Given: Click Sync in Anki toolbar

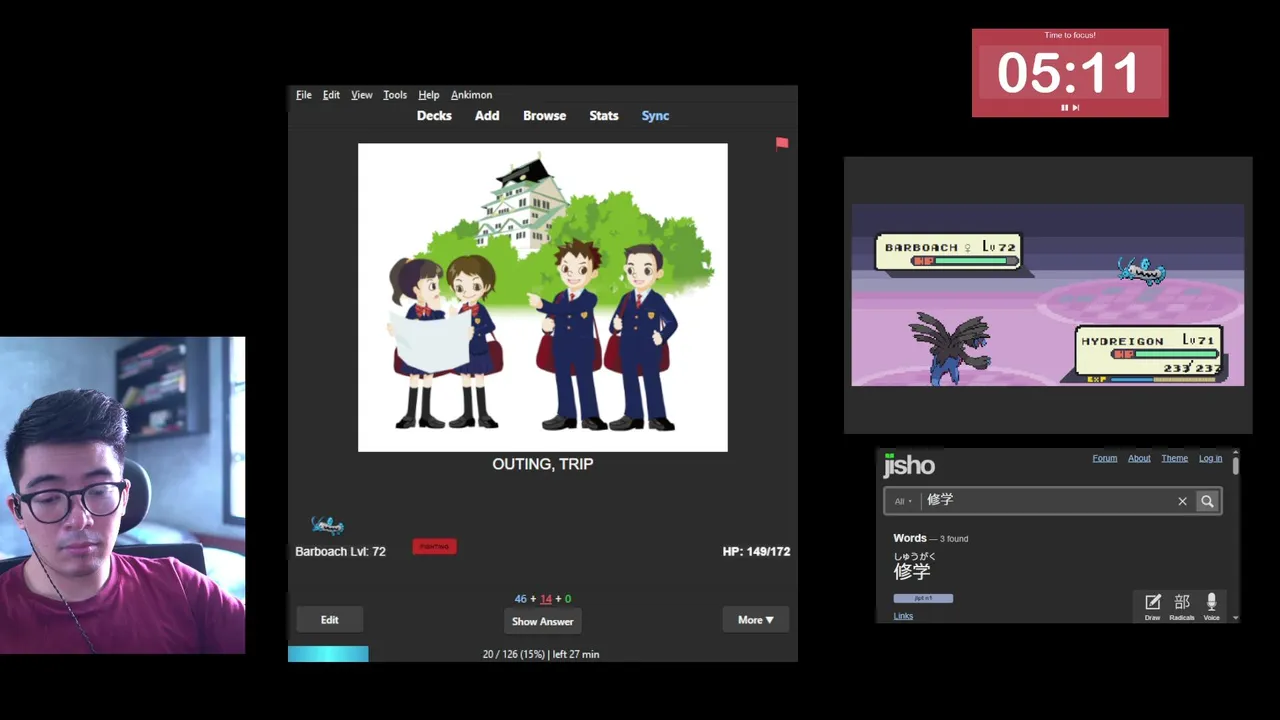Looking at the screenshot, I should coord(655,116).
